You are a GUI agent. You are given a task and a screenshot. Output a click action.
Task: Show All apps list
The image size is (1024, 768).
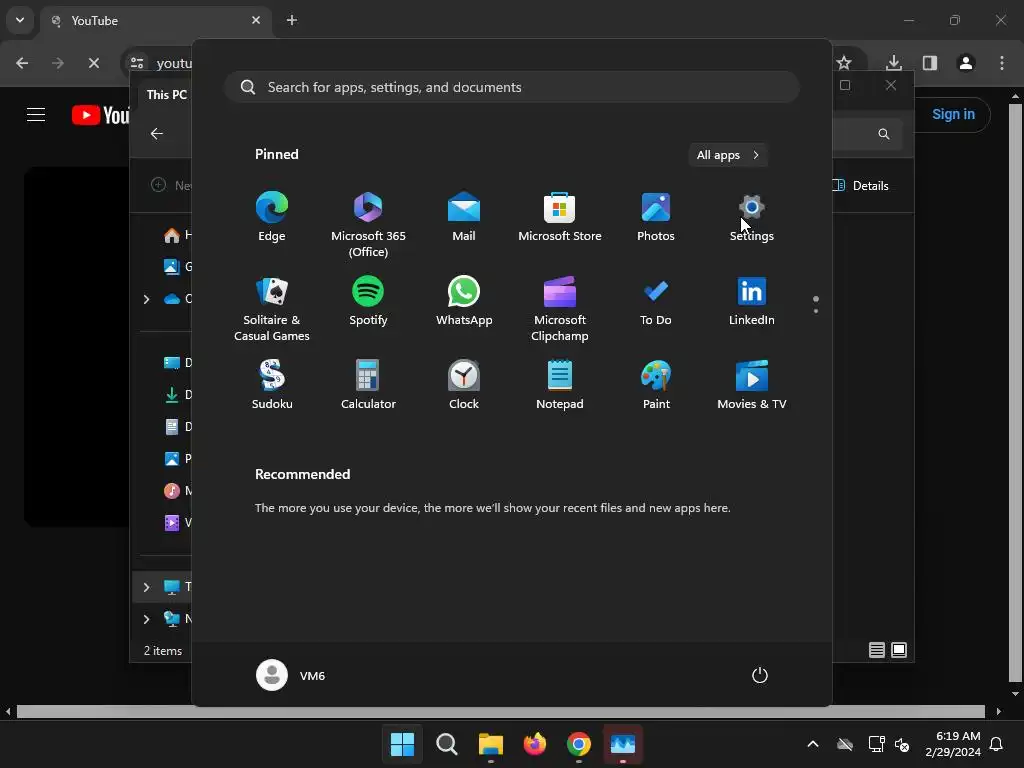[728, 155]
